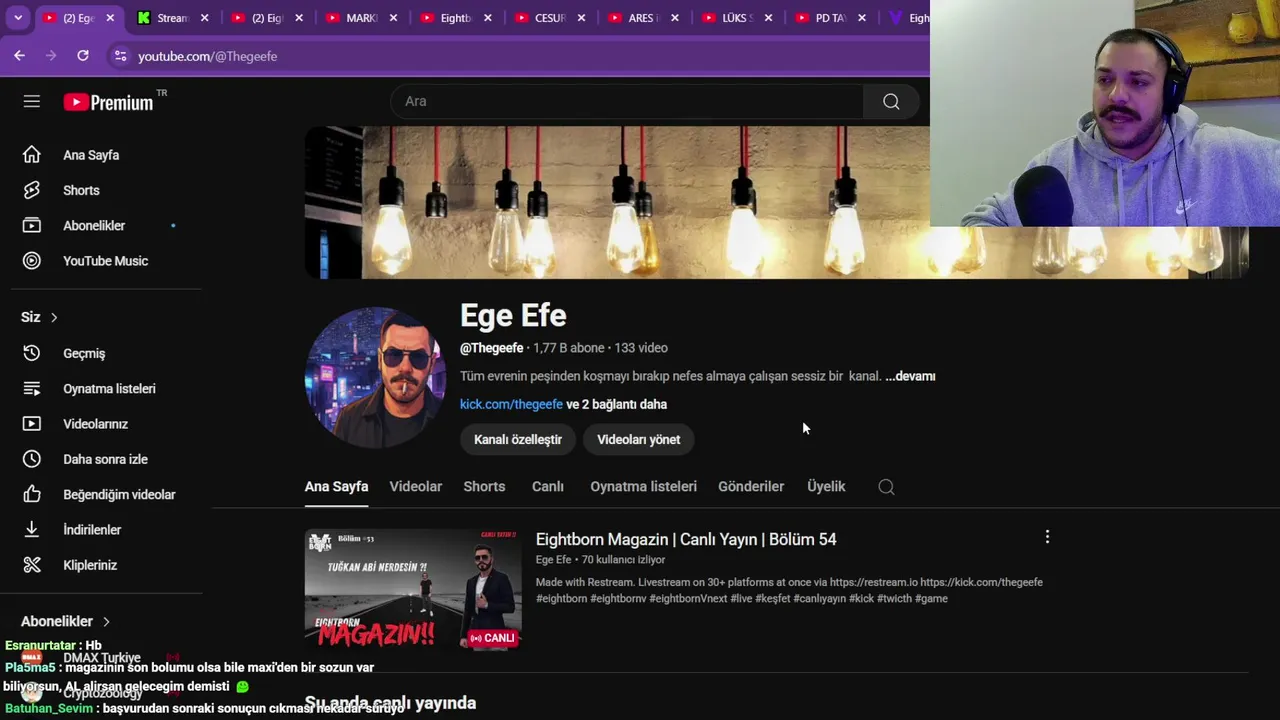The height and width of the screenshot is (720, 1280).
Task: Select the Ana Sayfa channel tab
Action: click(336, 487)
